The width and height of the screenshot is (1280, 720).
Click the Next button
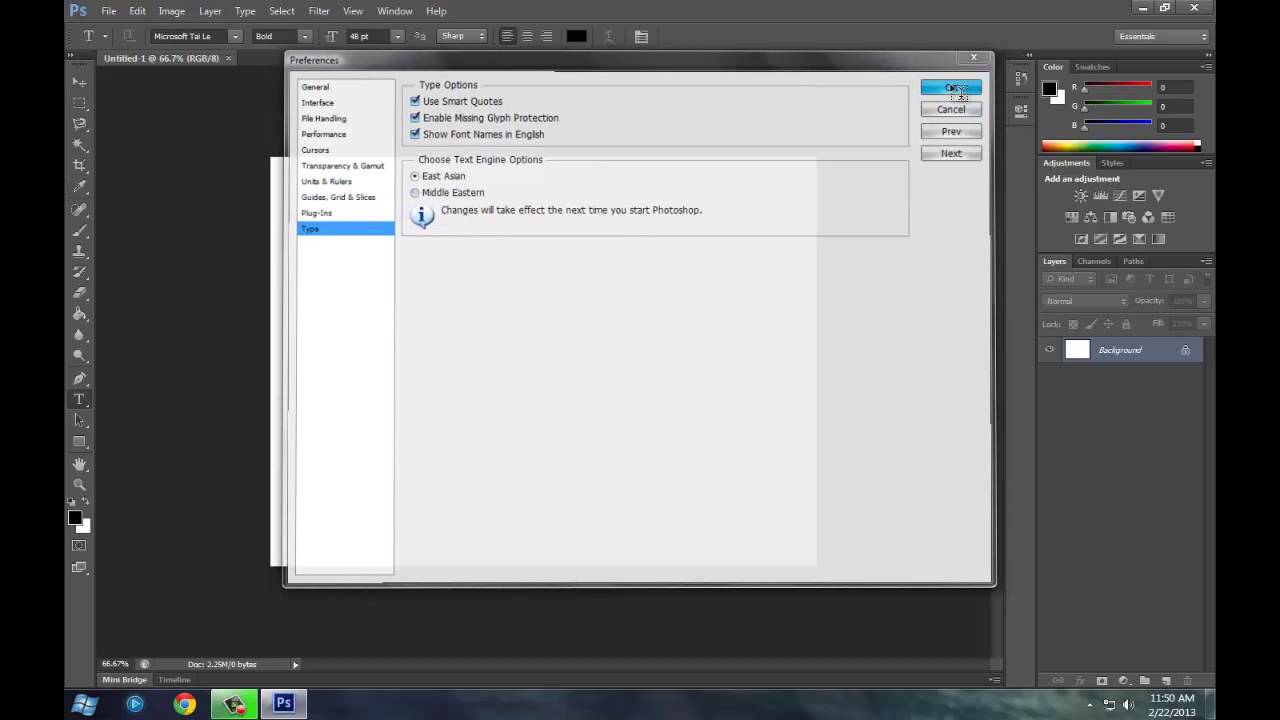click(x=951, y=153)
